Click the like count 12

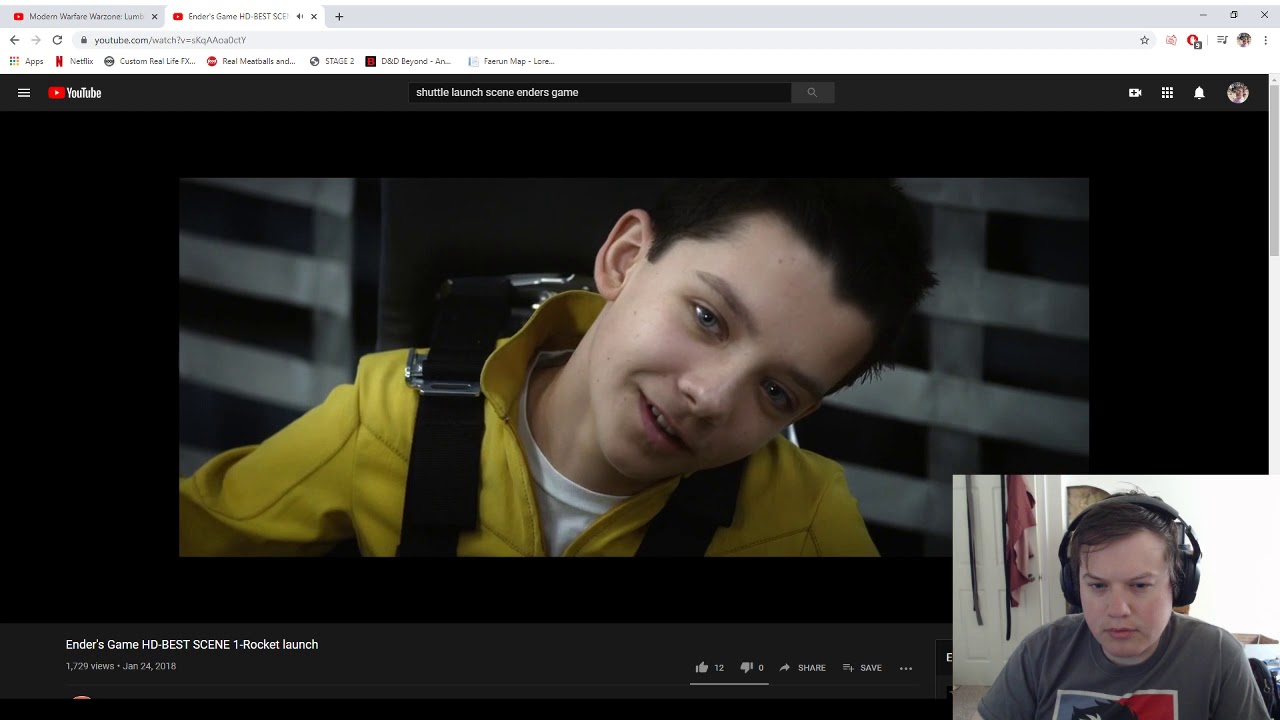point(719,668)
